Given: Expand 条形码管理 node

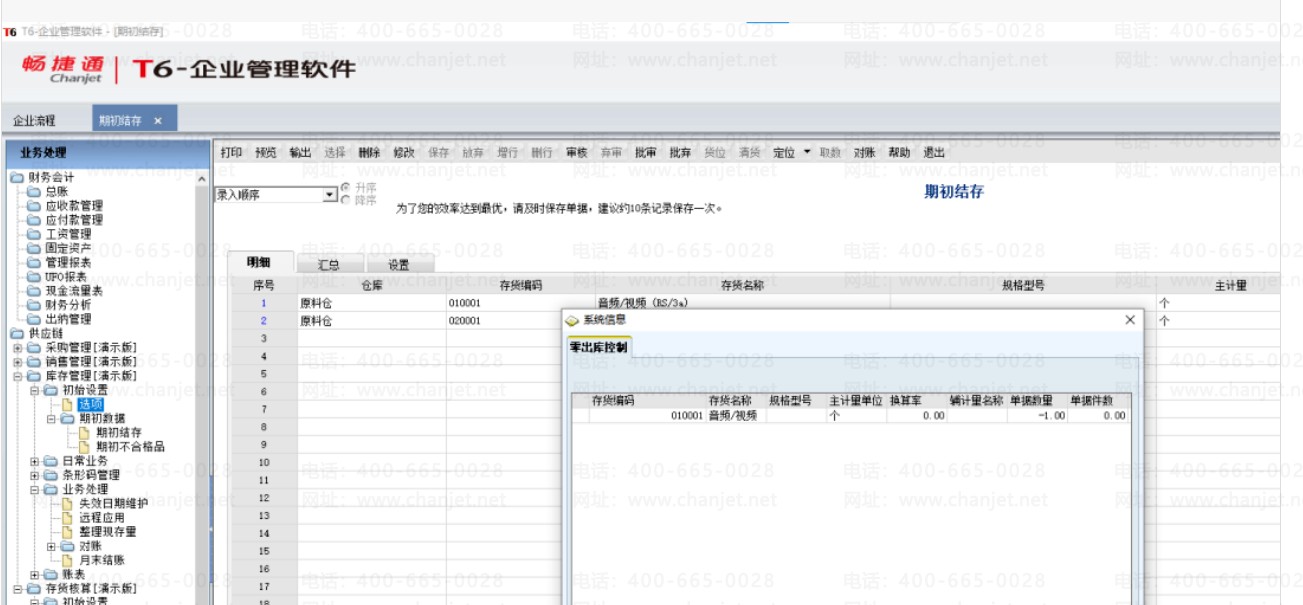Looking at the screenshot, I should click(34, 475).
